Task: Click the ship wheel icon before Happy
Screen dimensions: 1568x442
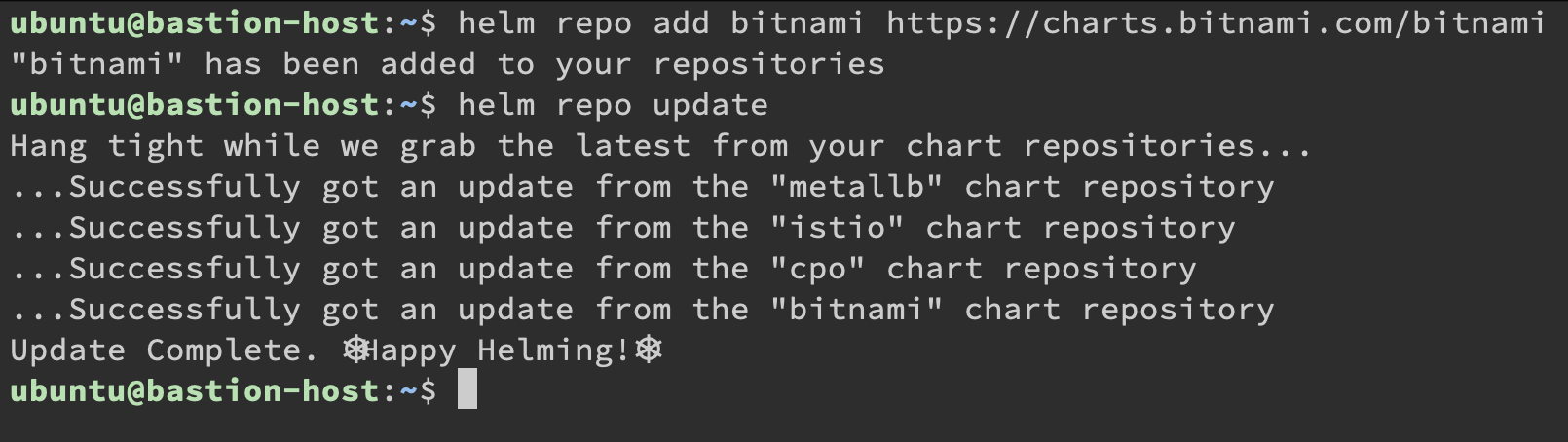Action: tap(355, 350)
